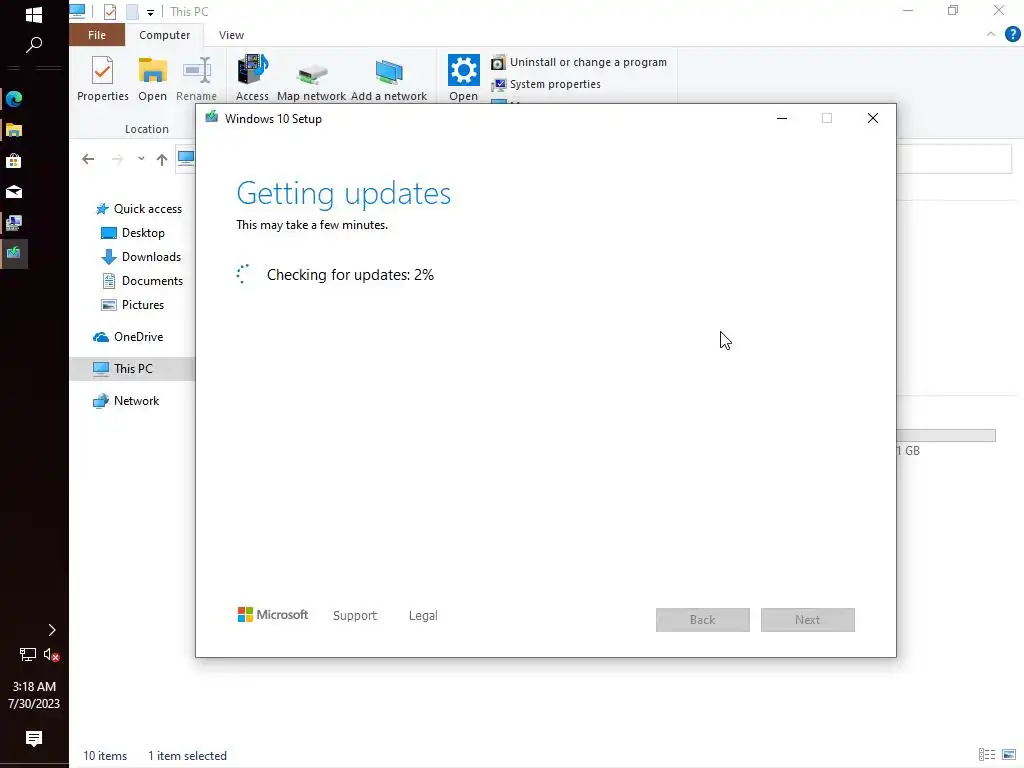Click Add a network location icon
Screen dimensions: 1024x768
click(x=389, y=78)
